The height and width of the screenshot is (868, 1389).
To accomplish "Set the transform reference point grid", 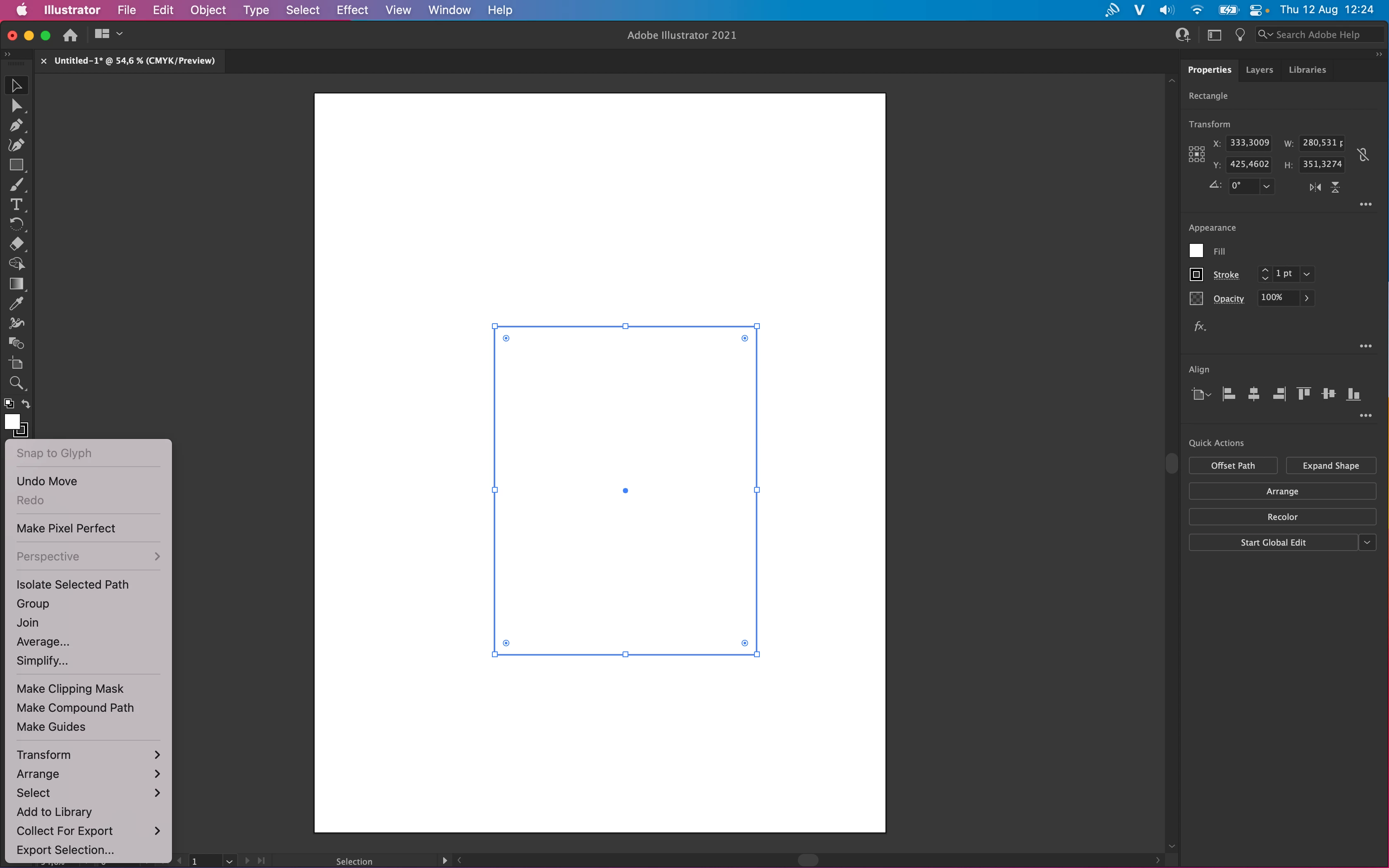I will pos(1197,154).
